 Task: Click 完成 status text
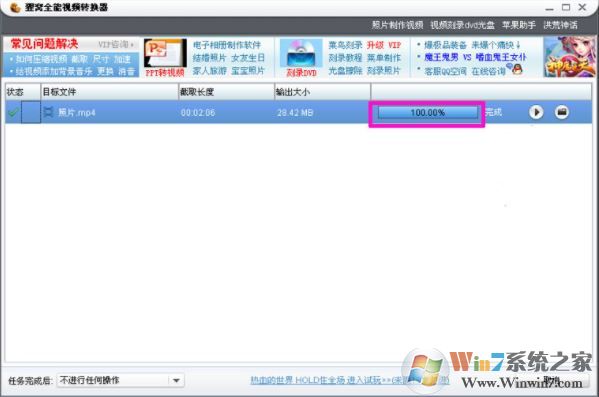494,112
